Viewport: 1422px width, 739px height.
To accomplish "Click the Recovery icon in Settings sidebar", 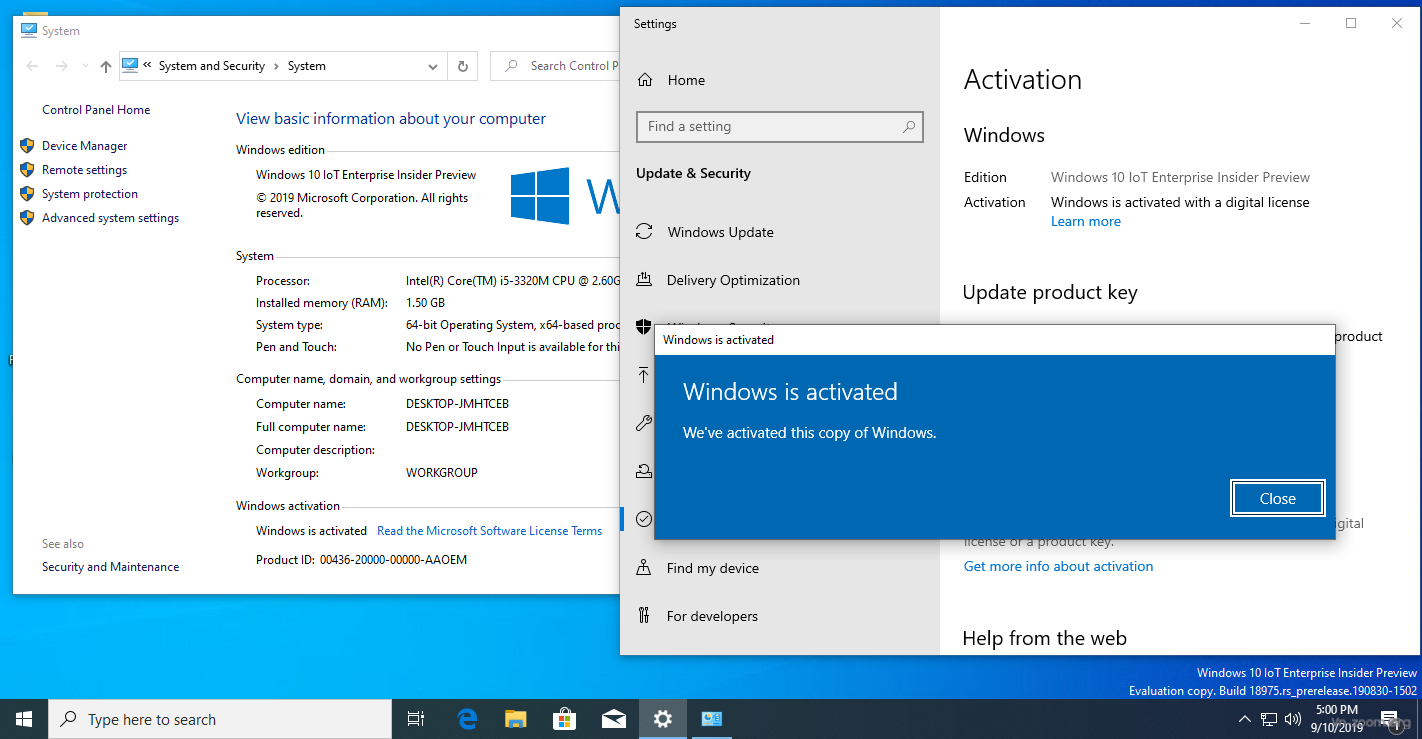I will (x=644, y=471).
